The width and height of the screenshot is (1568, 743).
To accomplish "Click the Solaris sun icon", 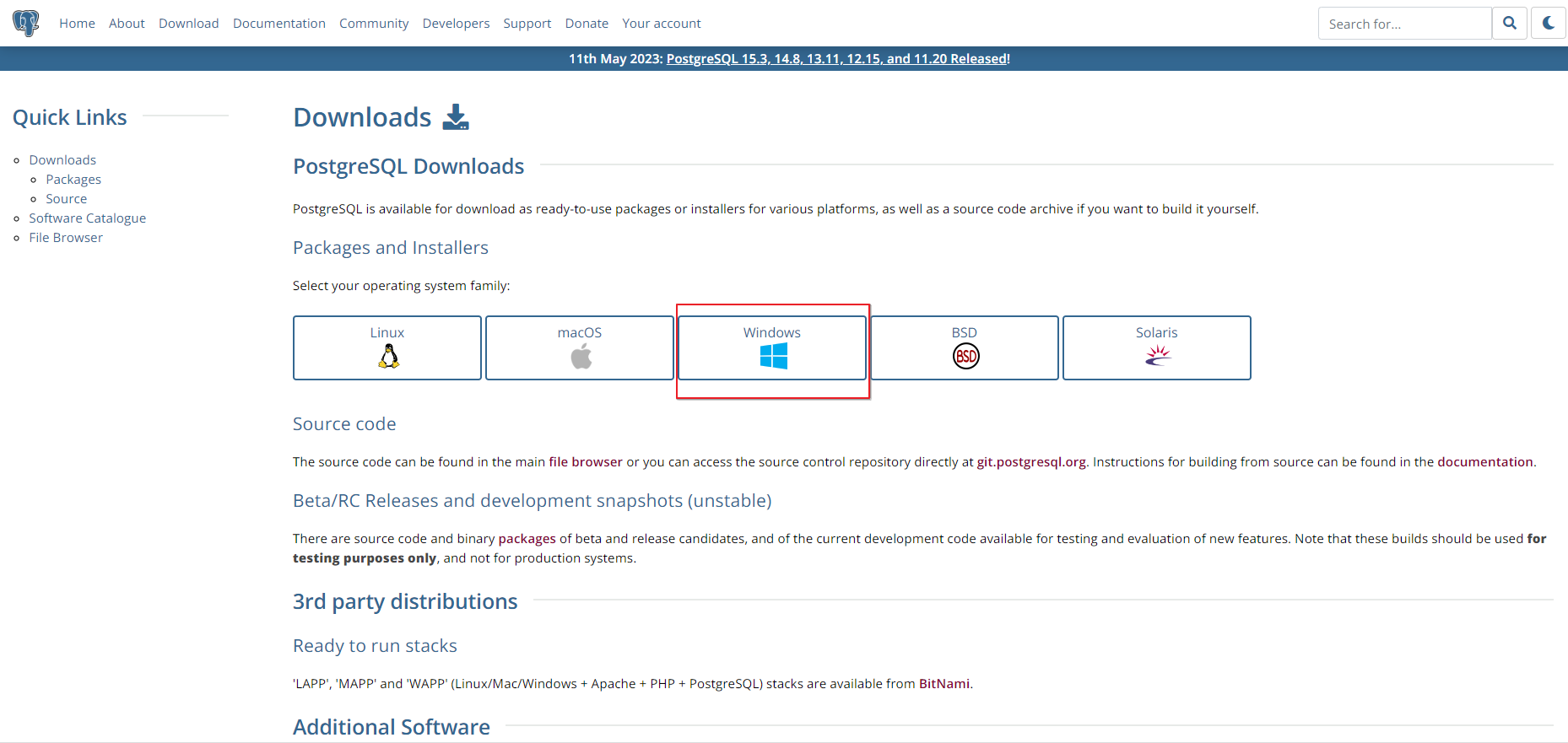I will point(1158,357).
